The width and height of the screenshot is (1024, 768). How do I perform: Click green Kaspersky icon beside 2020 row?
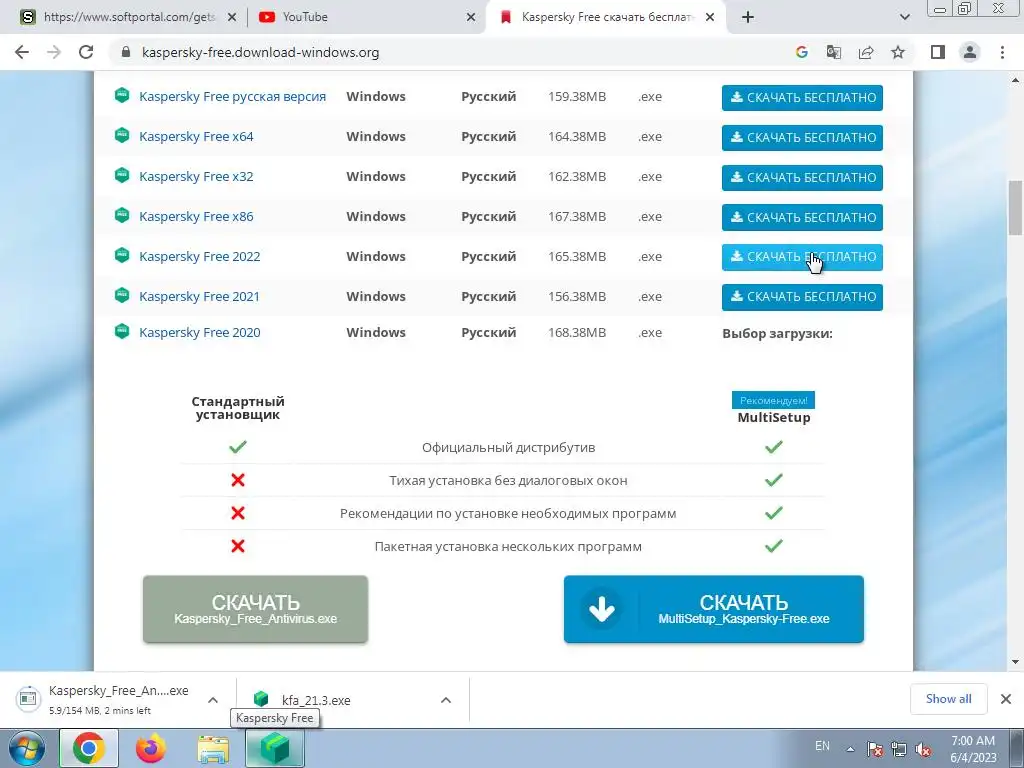(x=121, y=331)
